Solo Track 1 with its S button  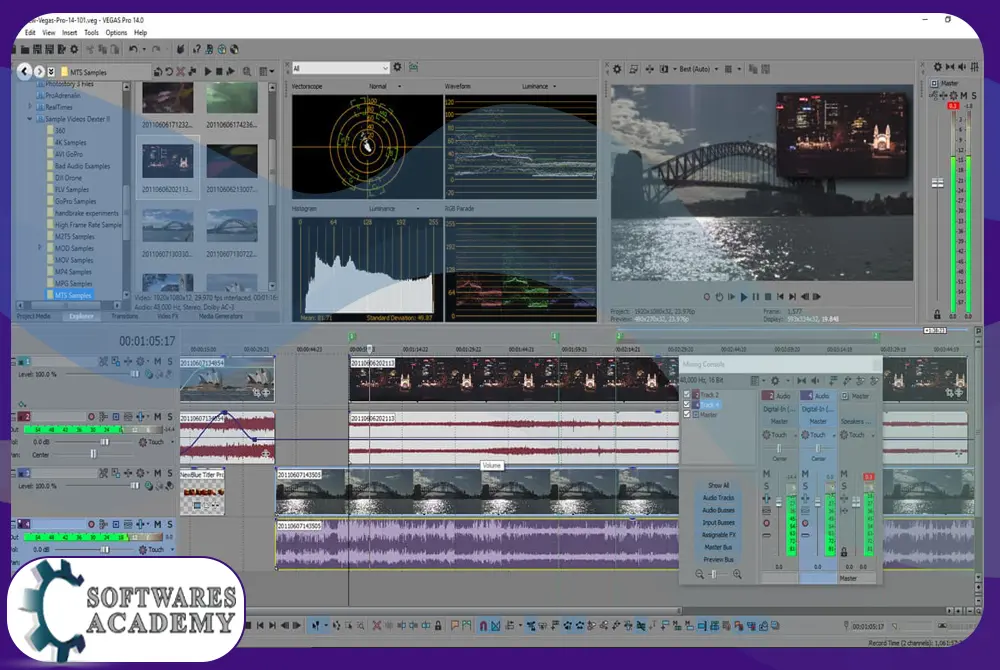click(x=170, y=361)
